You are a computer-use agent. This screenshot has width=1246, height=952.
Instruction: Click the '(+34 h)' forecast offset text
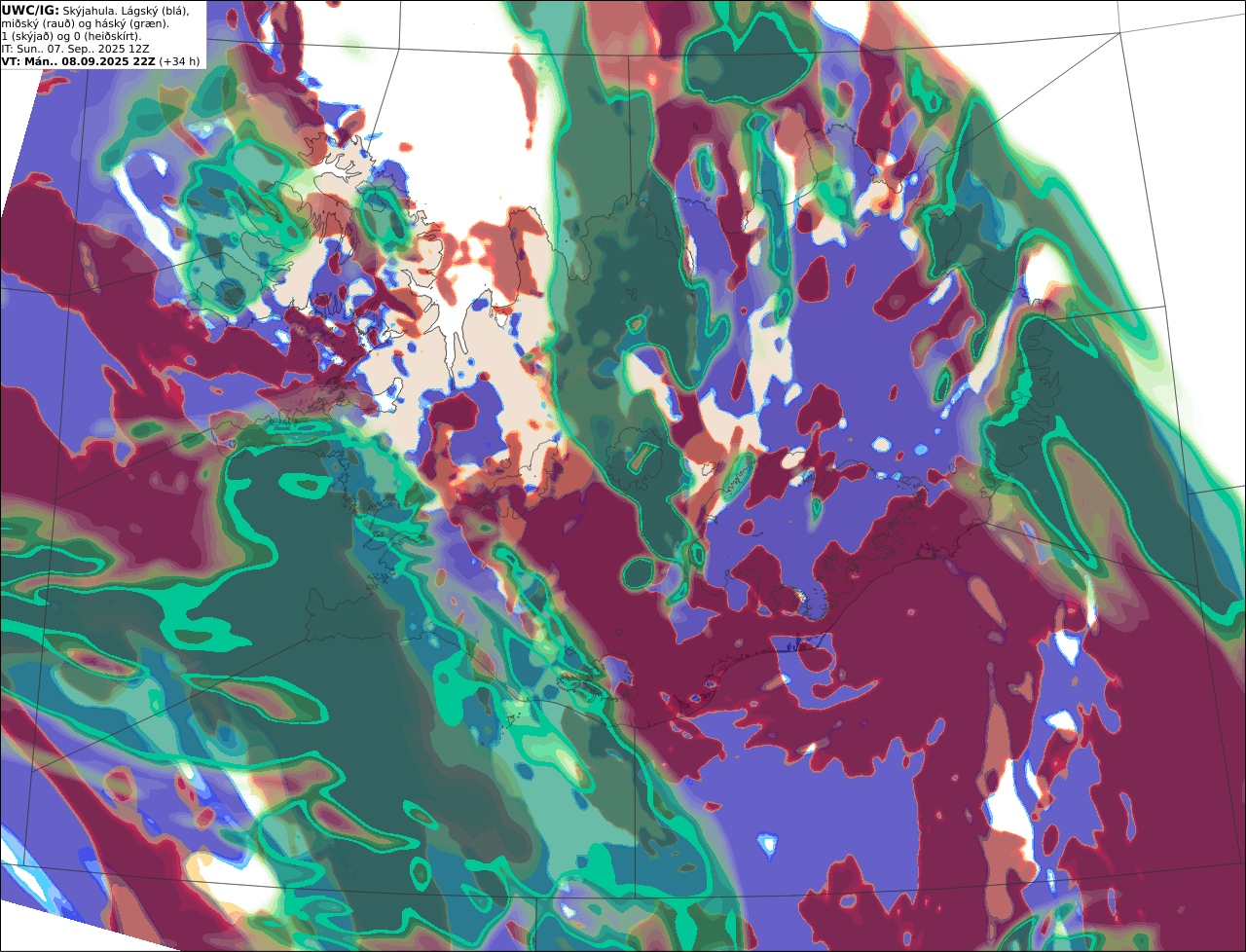pyautogui.click(x=180, y=60)
